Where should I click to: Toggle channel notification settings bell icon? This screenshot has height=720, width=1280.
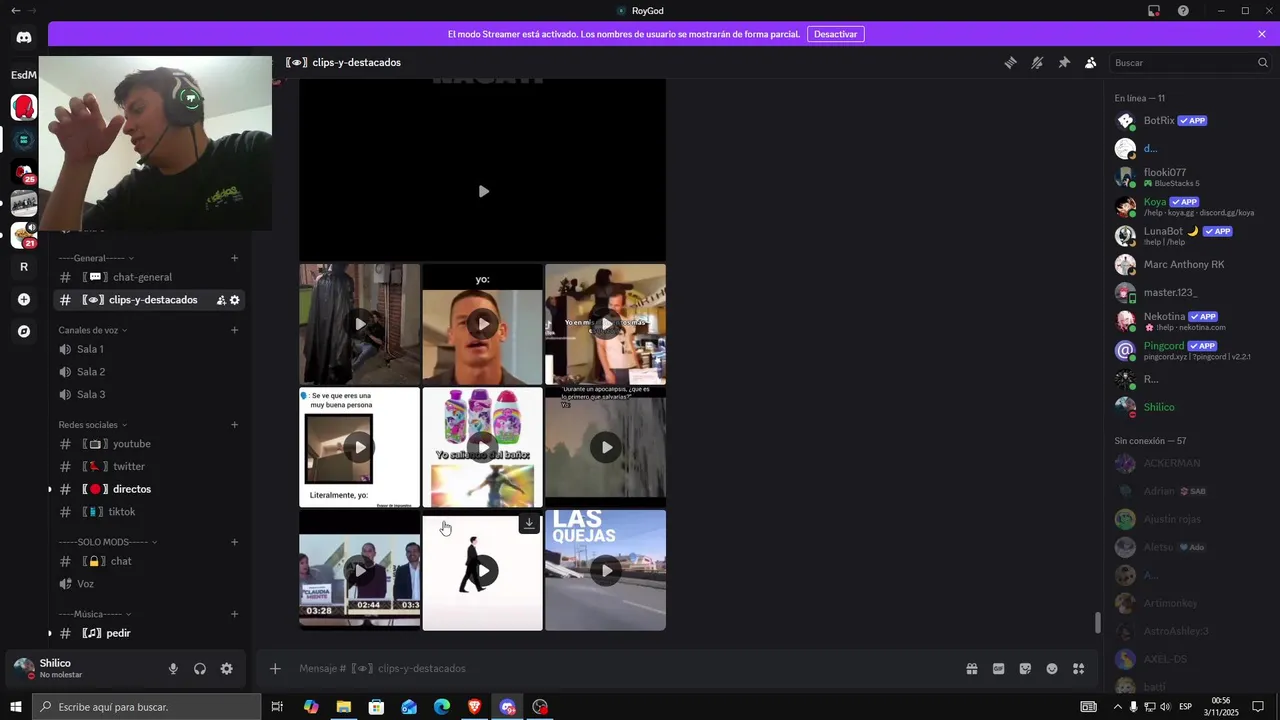(x=1037, y=62)
